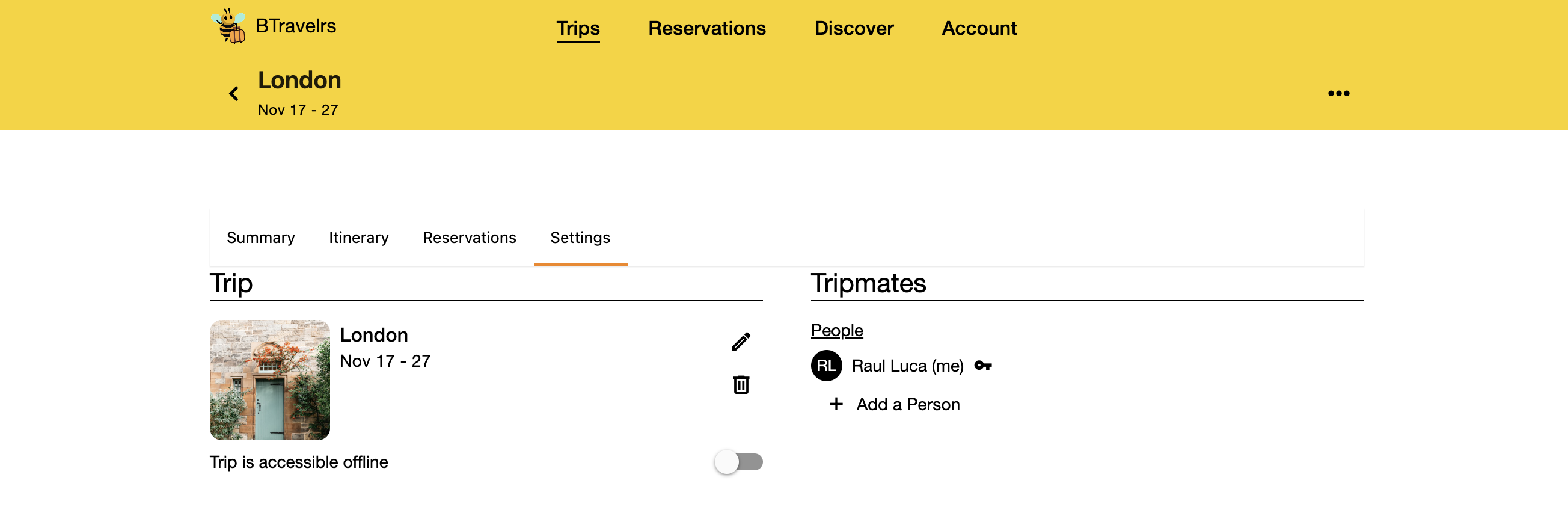Click the plus icon to add a person

(x=836, y=404)
